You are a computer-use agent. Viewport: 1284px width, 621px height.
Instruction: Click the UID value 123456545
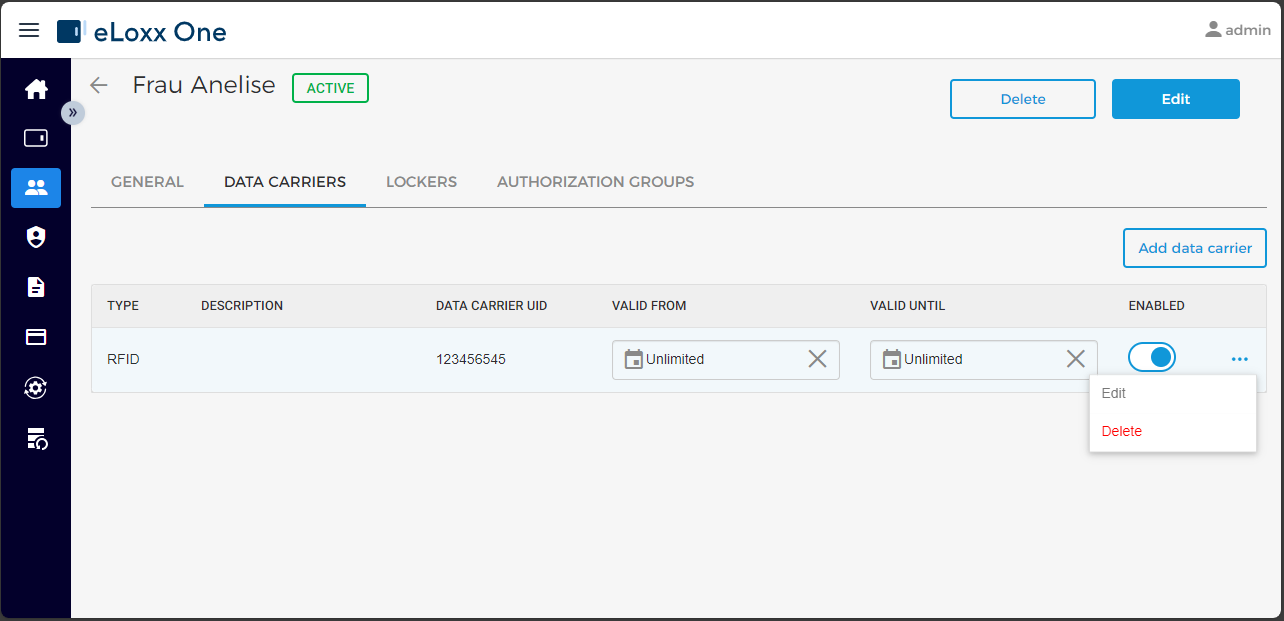coord(471,359)
